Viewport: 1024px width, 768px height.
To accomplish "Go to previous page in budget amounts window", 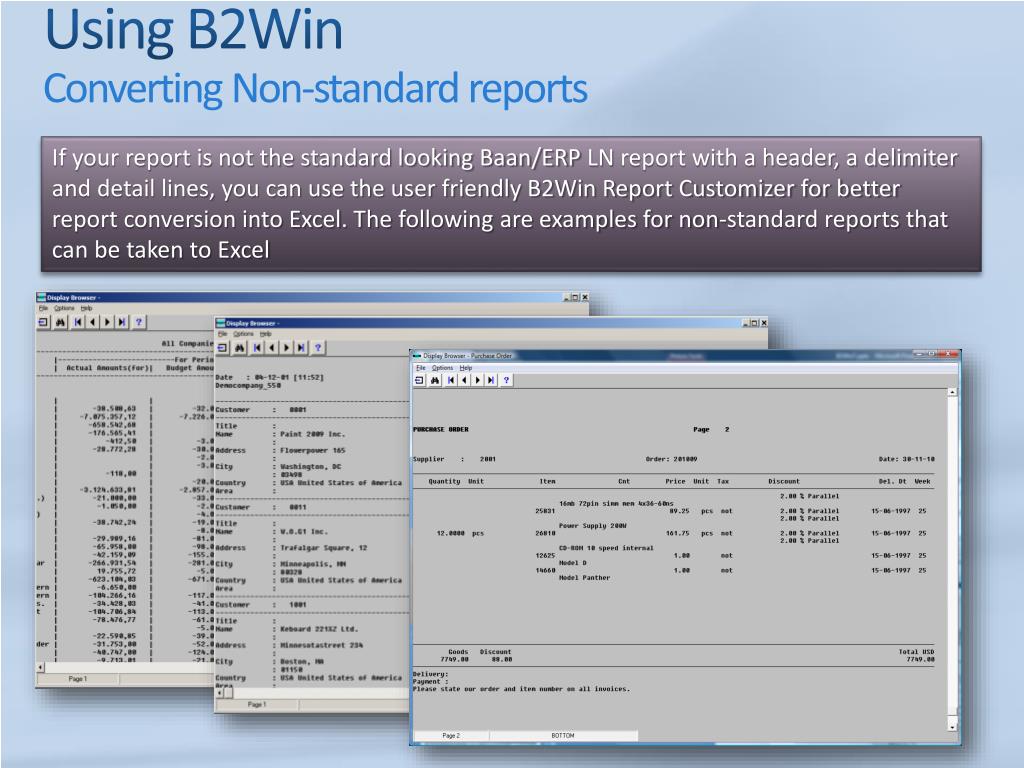I will point(92,322).
